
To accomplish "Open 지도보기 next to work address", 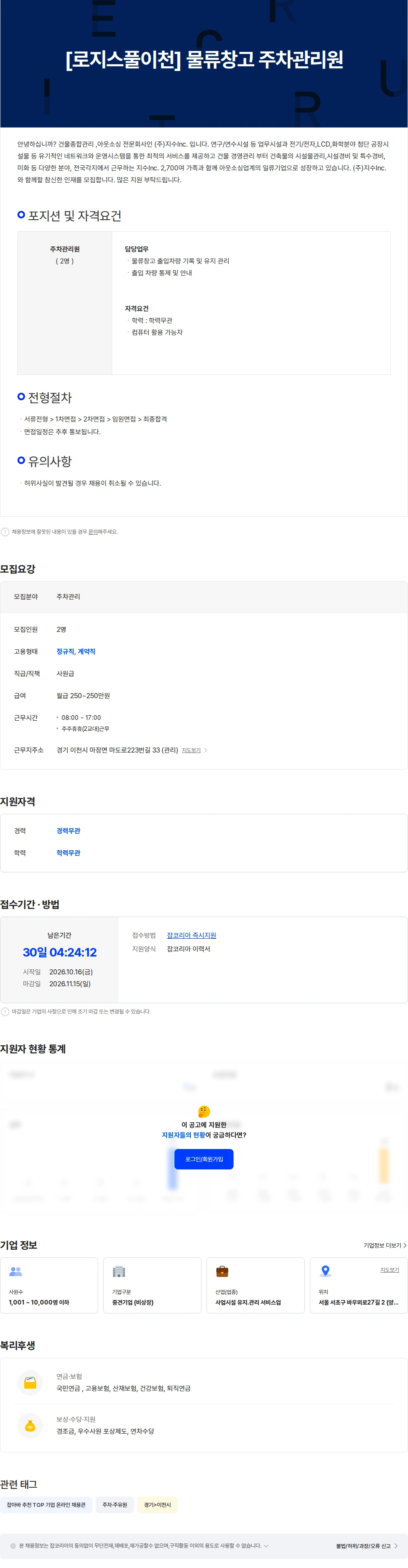I will coord(191,750).
